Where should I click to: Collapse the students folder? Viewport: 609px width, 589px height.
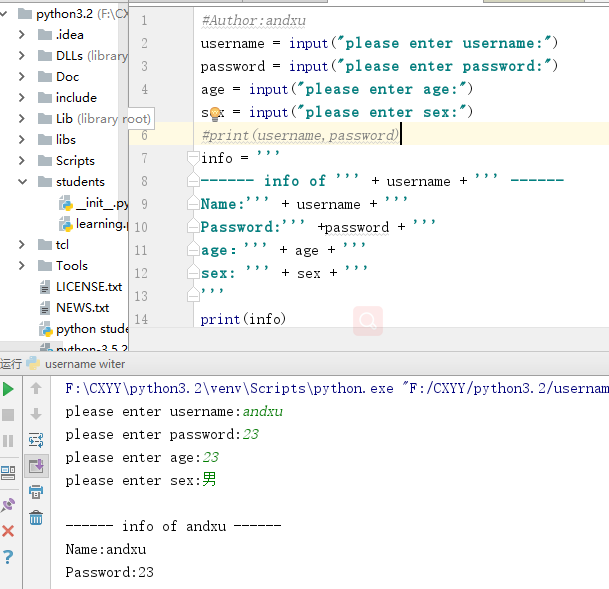[23, 181]
